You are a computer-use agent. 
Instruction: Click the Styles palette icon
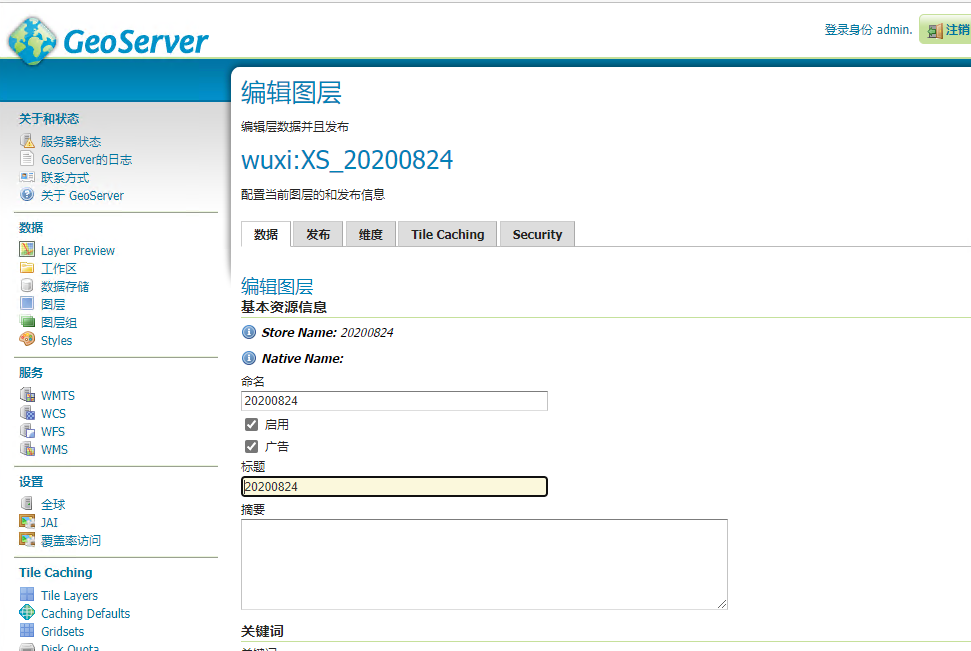27,340
